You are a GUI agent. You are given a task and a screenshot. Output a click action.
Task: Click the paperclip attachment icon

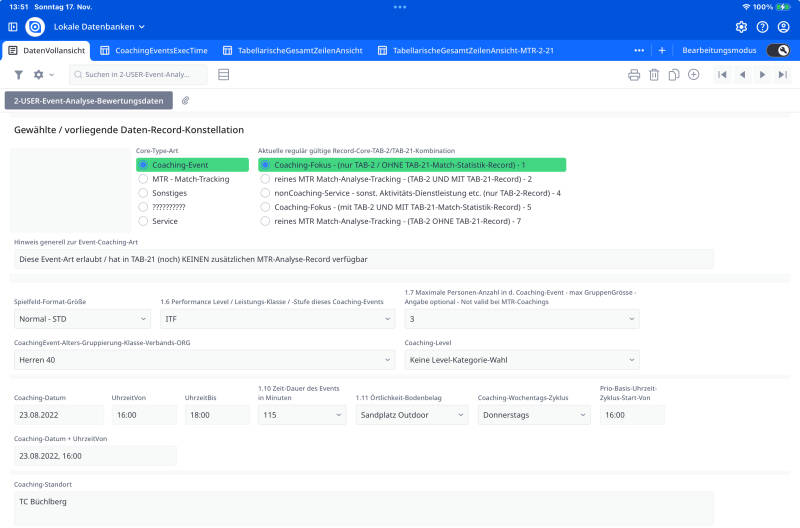point(185,101)
